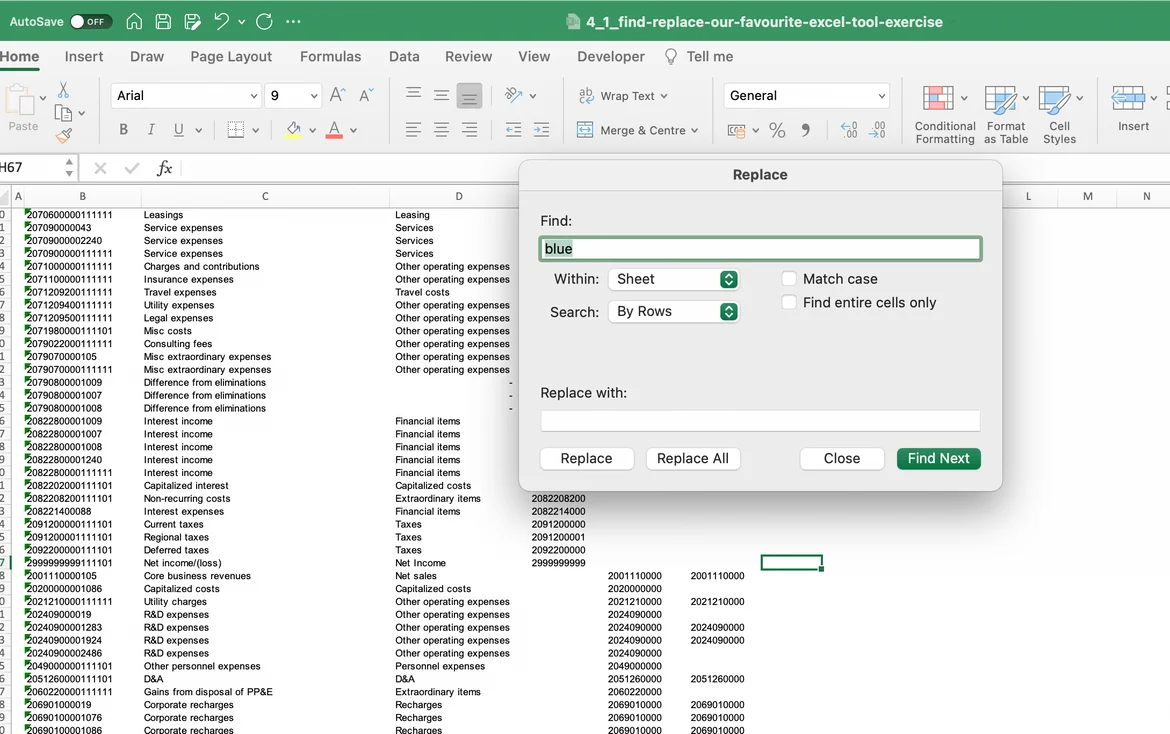Open the Search By Rows dropdown
1170x734 pixels.
[x=673, y=312]
